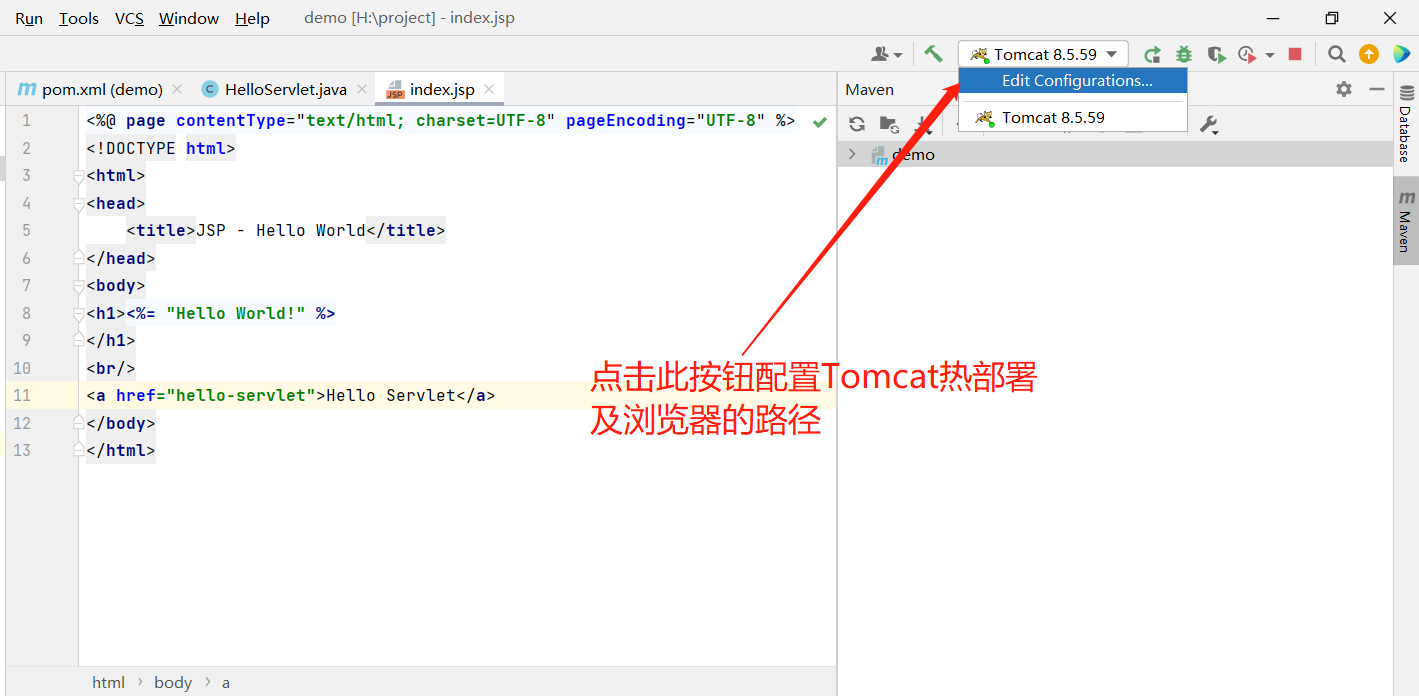1419x696 pixels.
Task: Collapse the <html> fold on line 3
Action: [x=79, y=176]
